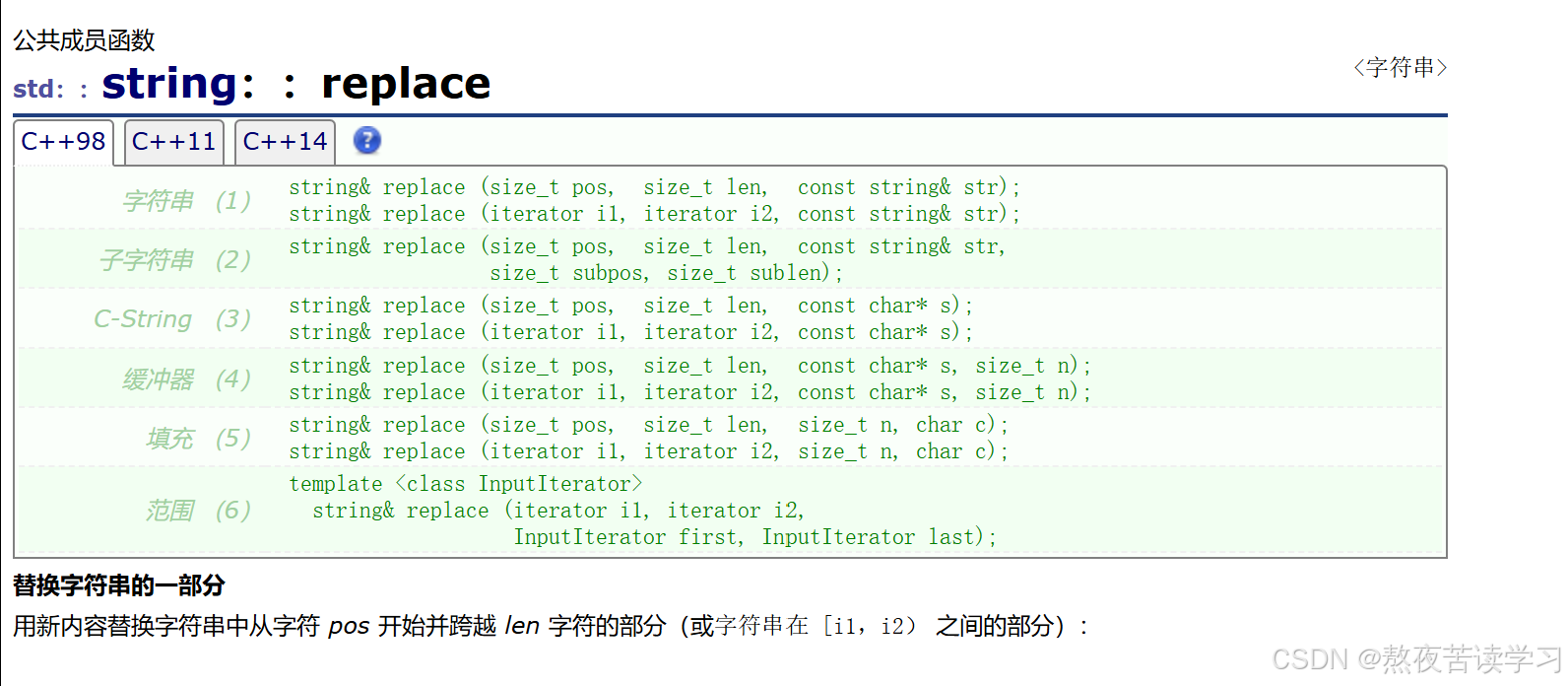
Task: Click the template <class InputIterator> line
Action: [x=465, y=484]
